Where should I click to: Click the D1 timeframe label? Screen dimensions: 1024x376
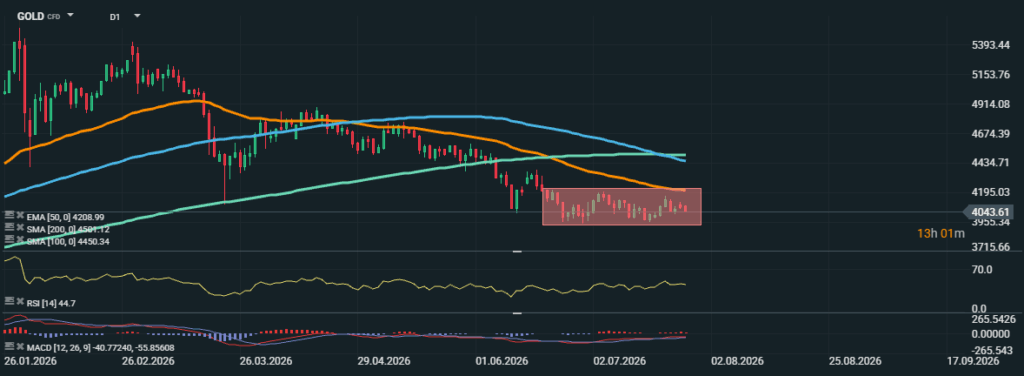(114, 16)
